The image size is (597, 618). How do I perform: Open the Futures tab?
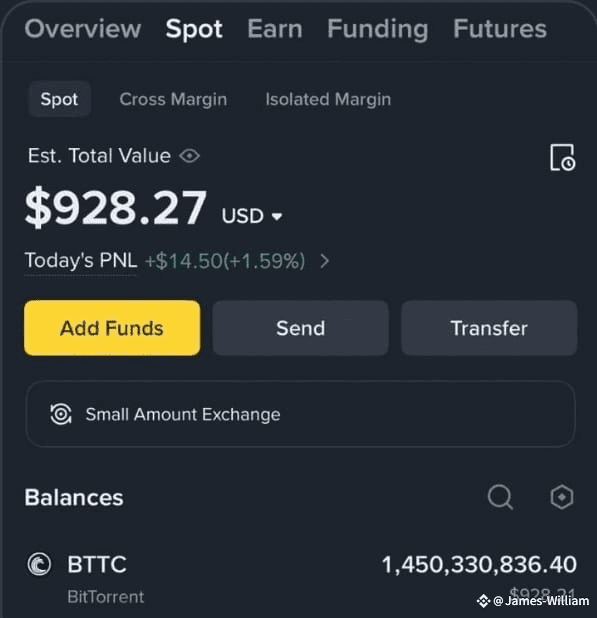point(500,29)
